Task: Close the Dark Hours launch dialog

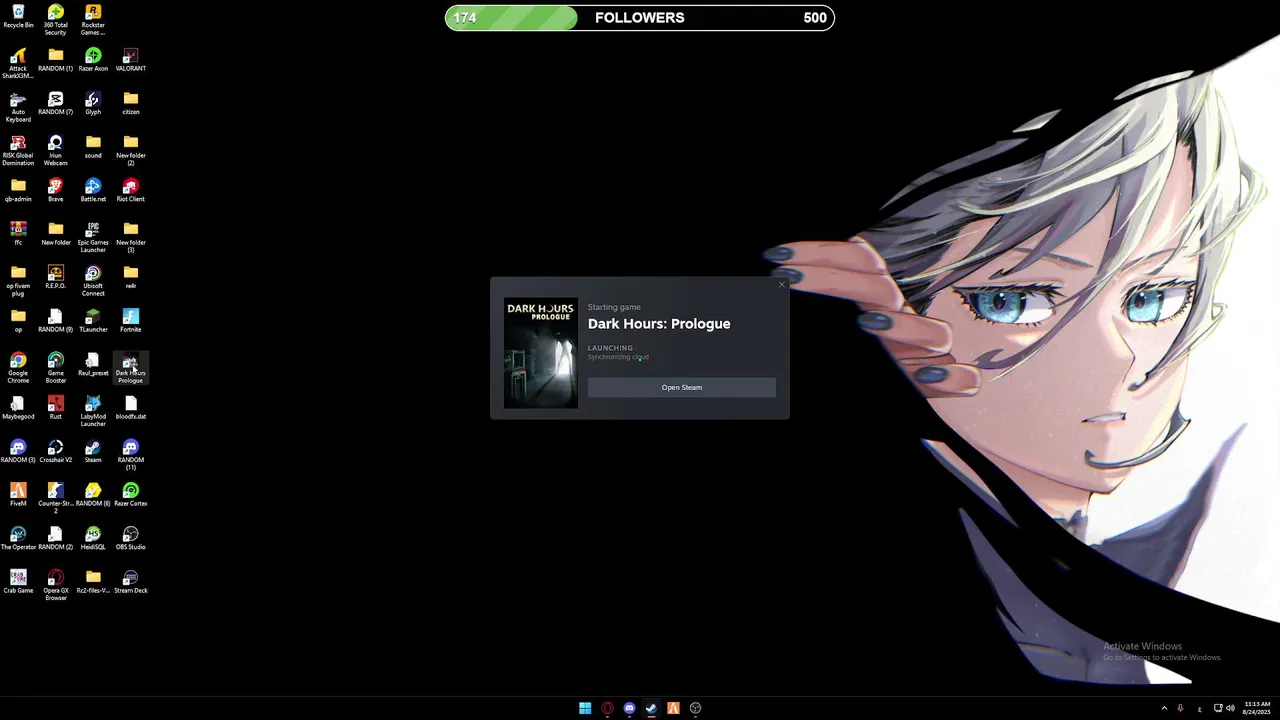Action: tap(782, 285)
